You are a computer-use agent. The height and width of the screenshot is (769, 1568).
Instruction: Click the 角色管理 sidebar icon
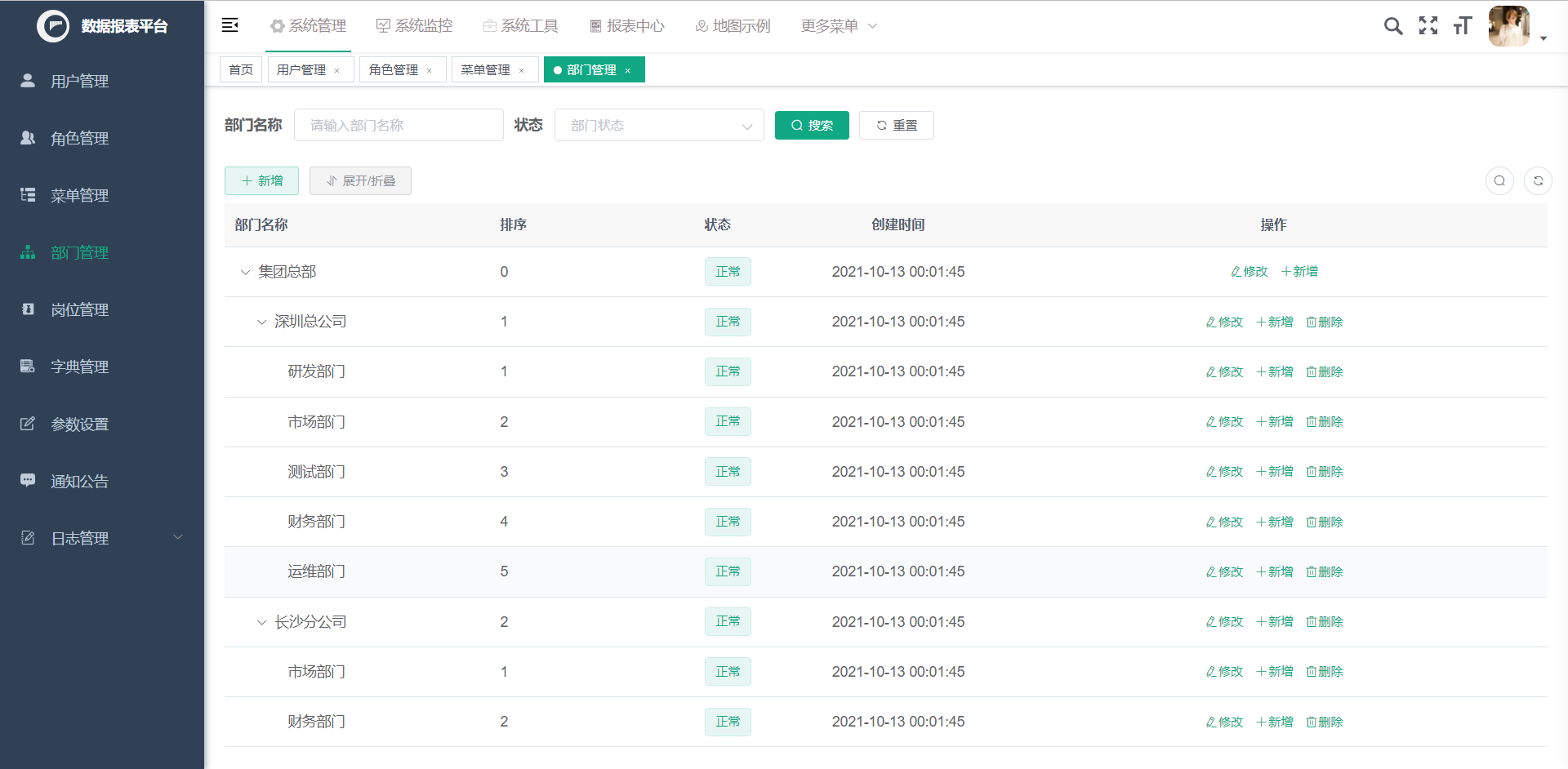click(x=27, y=137)
